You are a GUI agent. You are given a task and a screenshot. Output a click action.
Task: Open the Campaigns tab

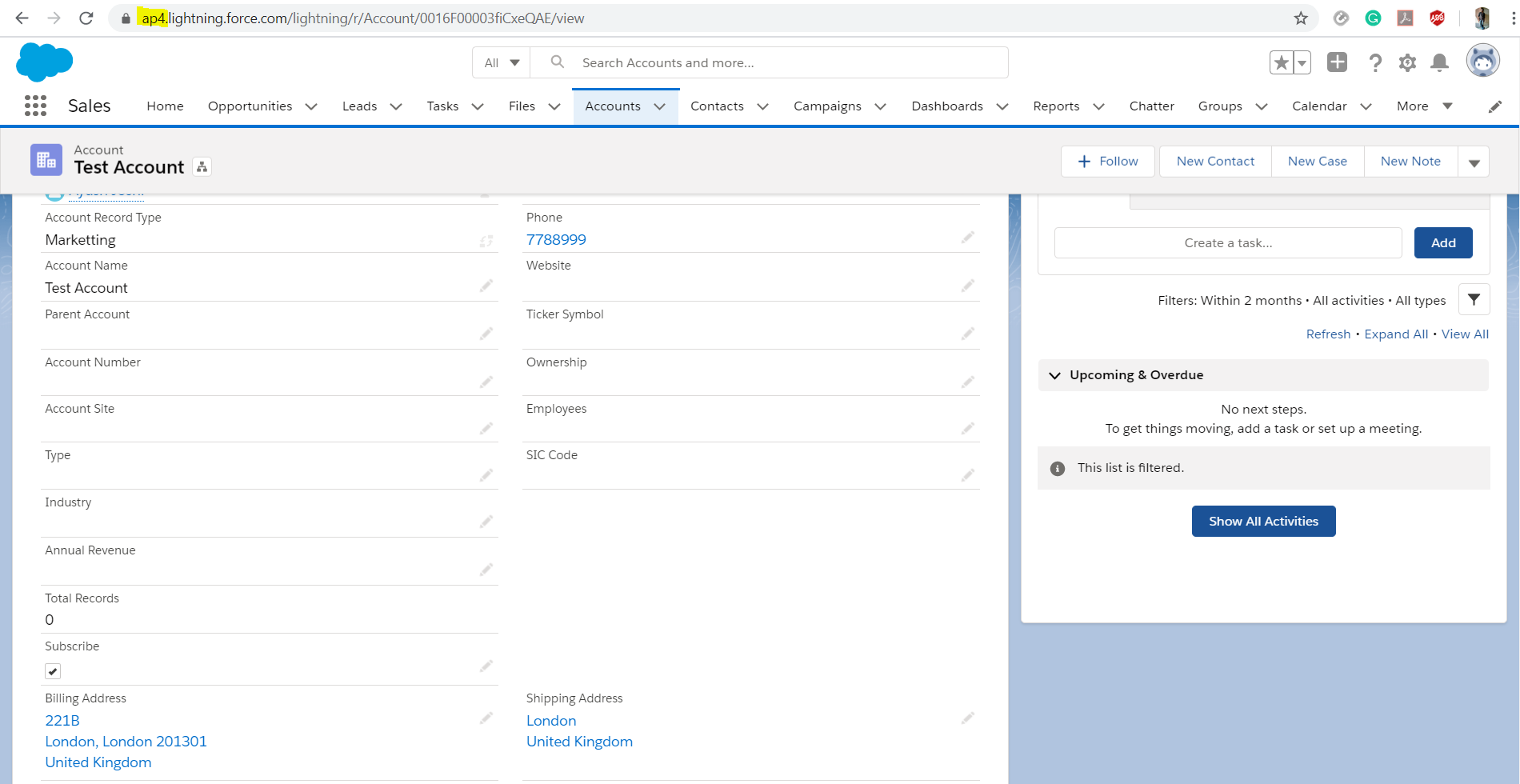[x=827, y=106]
